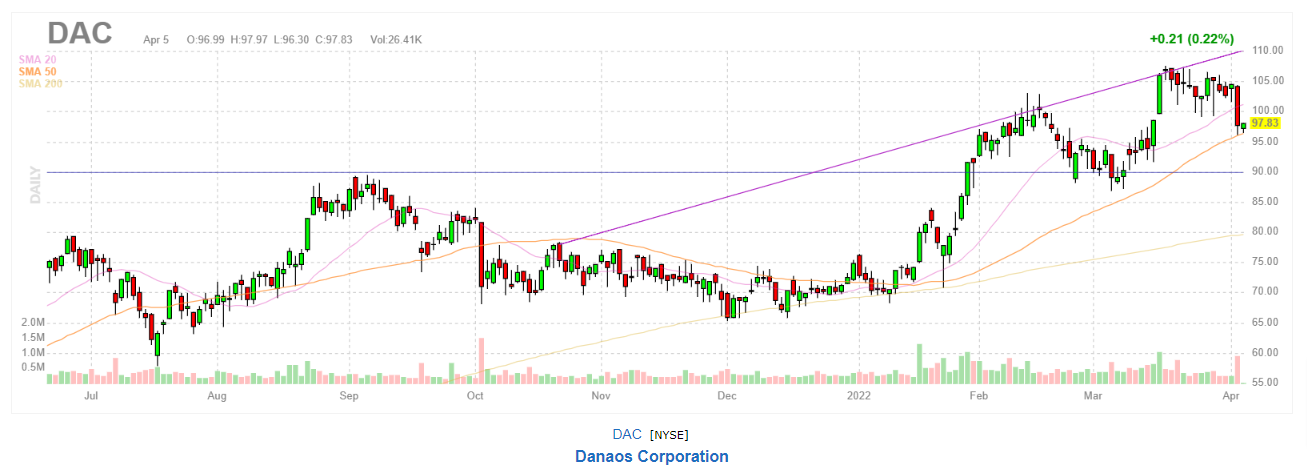
Task: Select the Oct marker on time axis
Action: point(475,396)
